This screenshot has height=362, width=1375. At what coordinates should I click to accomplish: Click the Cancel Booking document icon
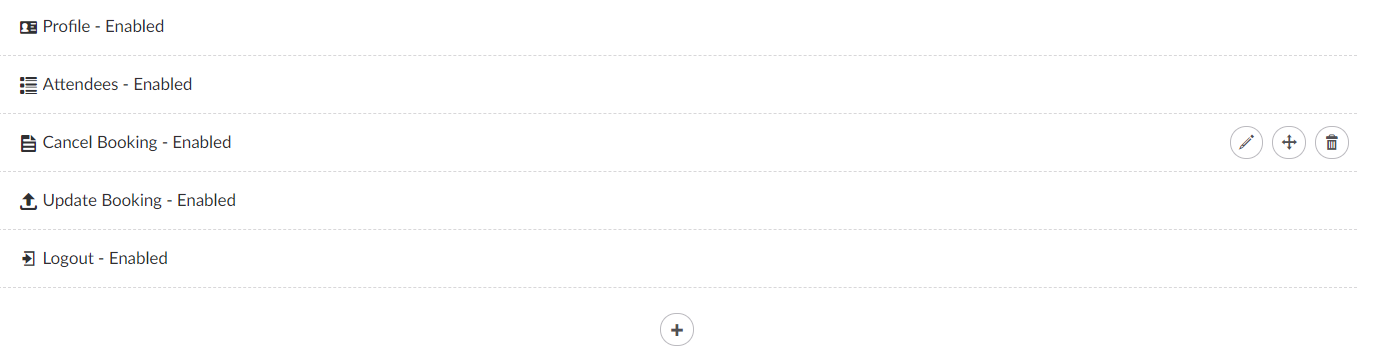pos(28,143)
